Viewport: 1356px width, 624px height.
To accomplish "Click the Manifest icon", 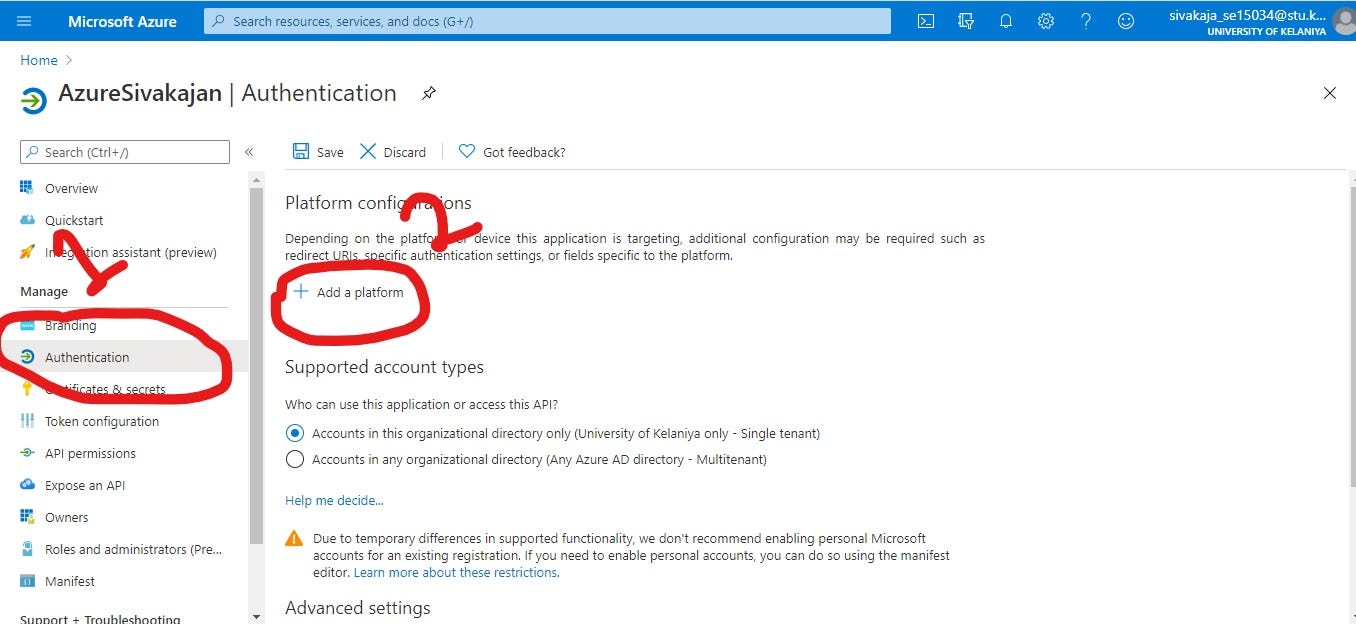I will coord(27,581).
